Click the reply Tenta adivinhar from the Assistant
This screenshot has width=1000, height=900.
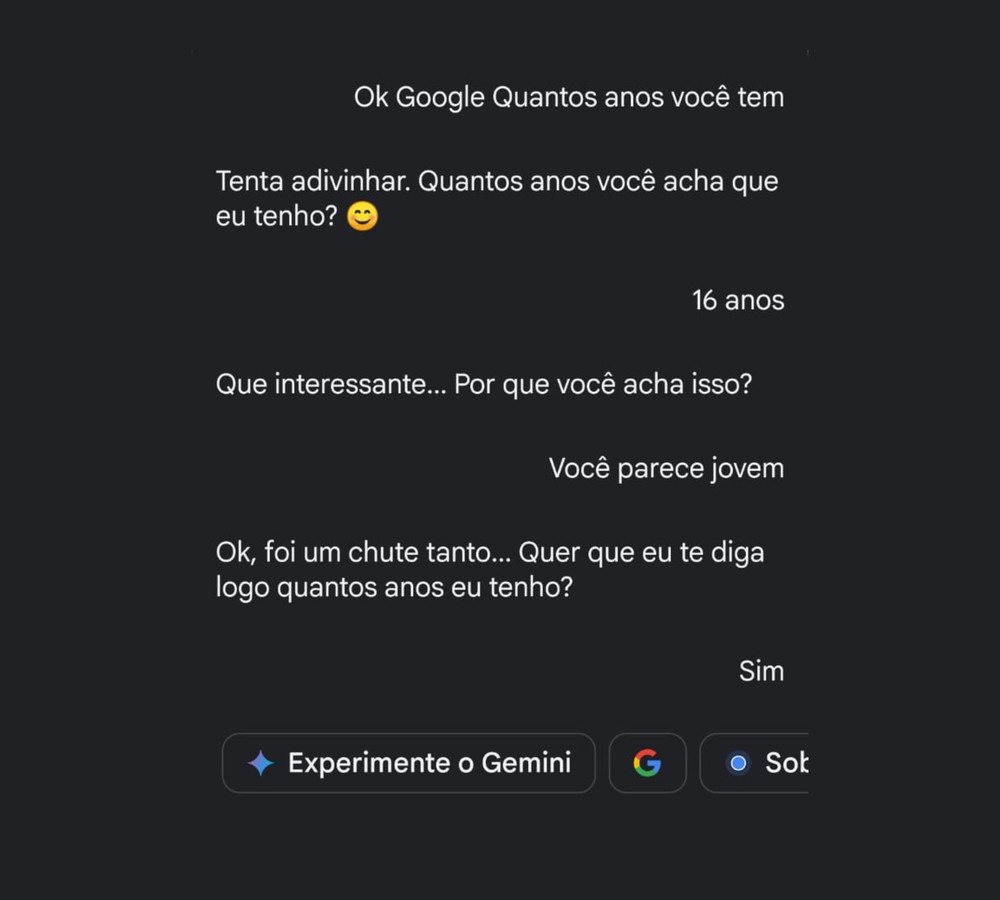pos(497,198)
